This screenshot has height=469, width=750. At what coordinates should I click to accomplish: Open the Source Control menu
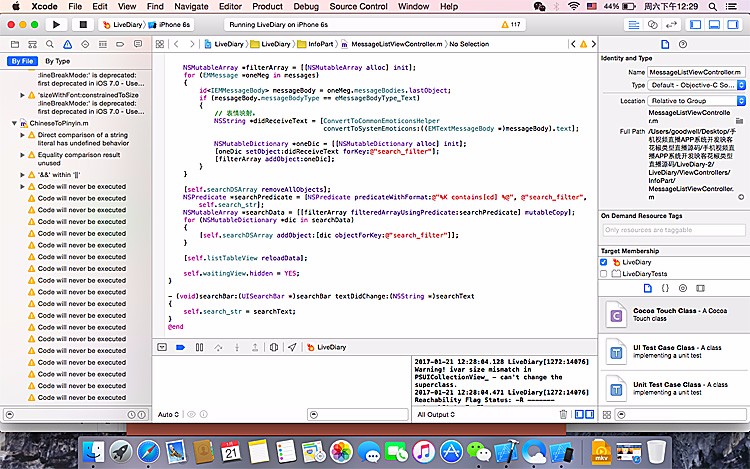point(357,6)
